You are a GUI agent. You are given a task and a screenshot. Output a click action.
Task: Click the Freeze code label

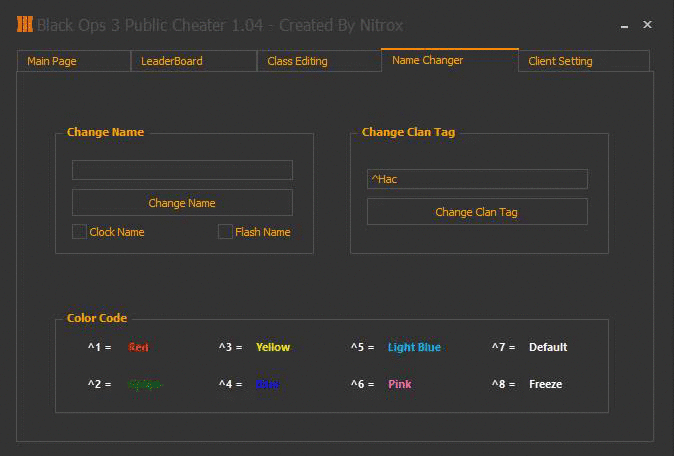pos(545,384)
